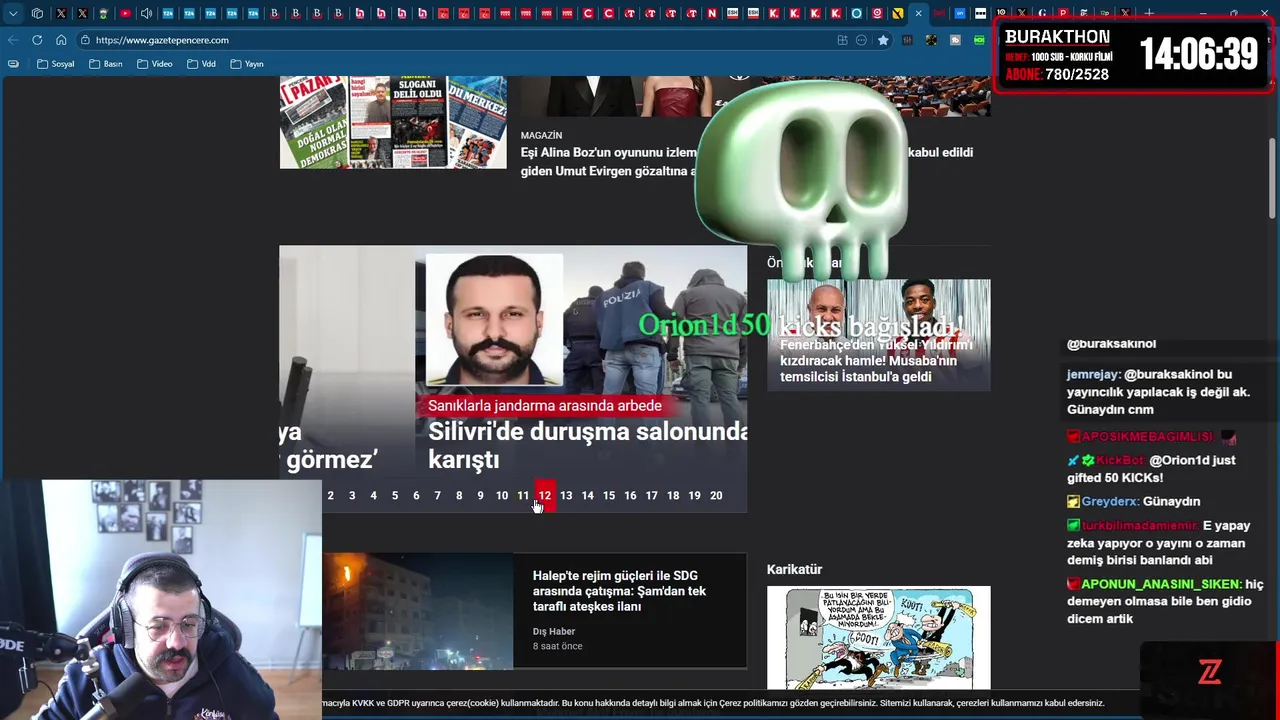Screen dimensions: 1280x720
Task: Open the Yayın bookmarks folder
Action: [247, 64]
